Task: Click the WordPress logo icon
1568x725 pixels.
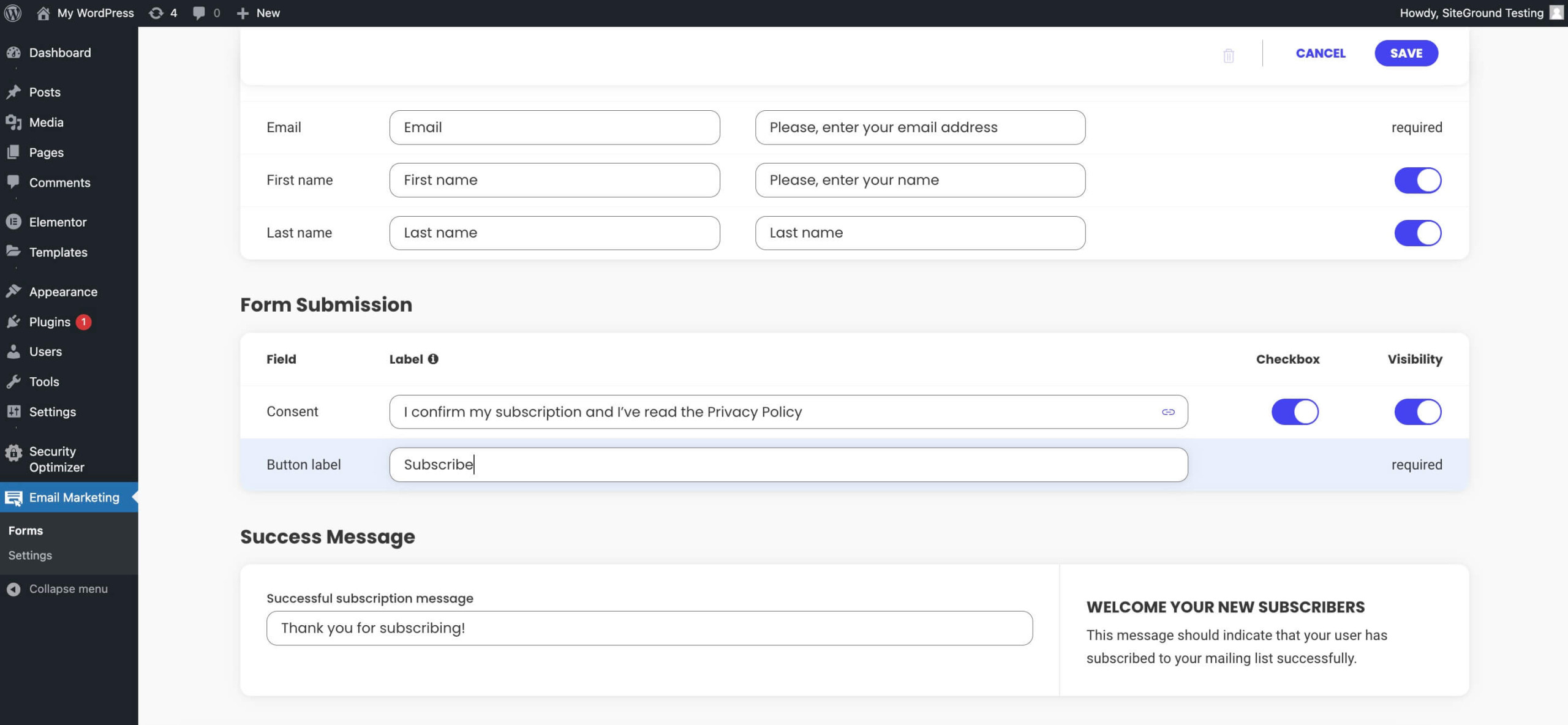Action: (13, 13)
